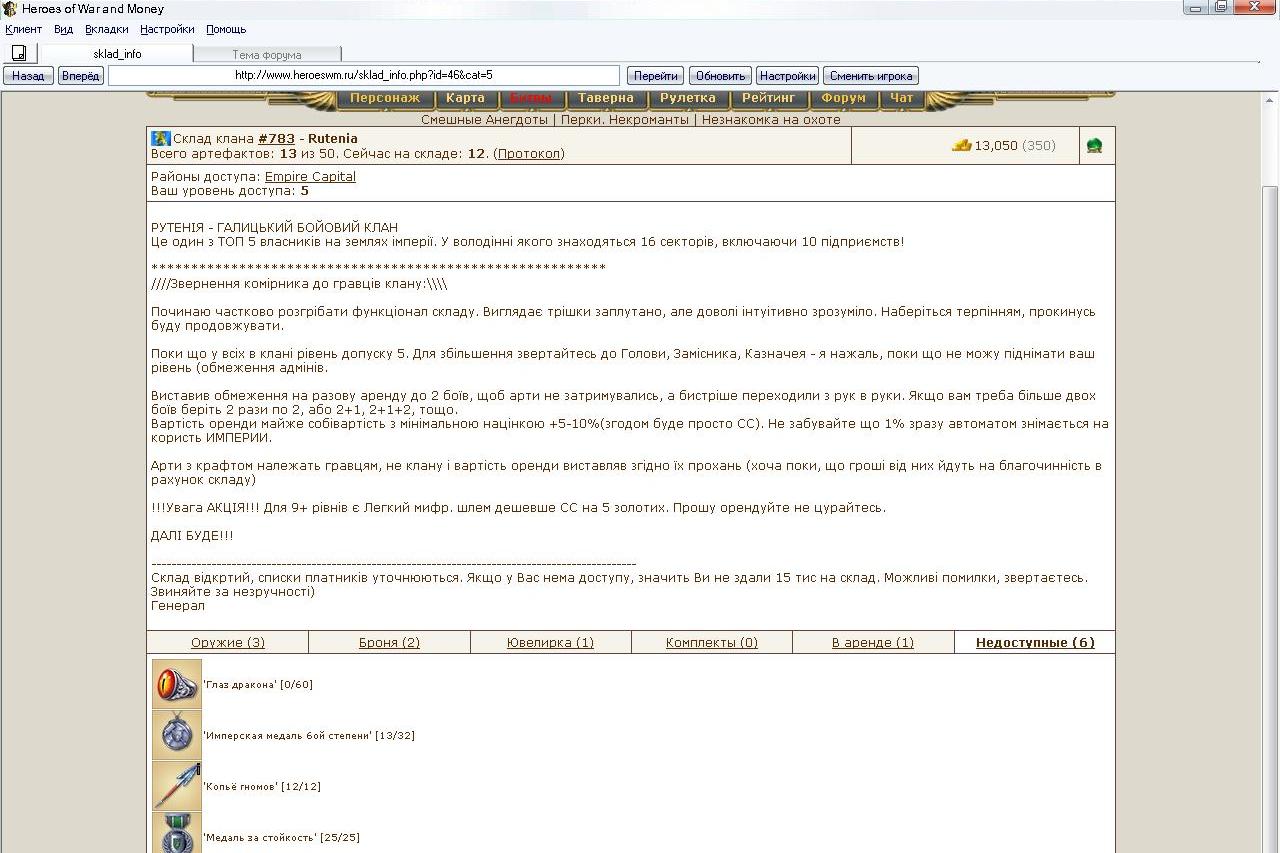
Task: Click the green emerald gem icon
Action: [1095, 146]
